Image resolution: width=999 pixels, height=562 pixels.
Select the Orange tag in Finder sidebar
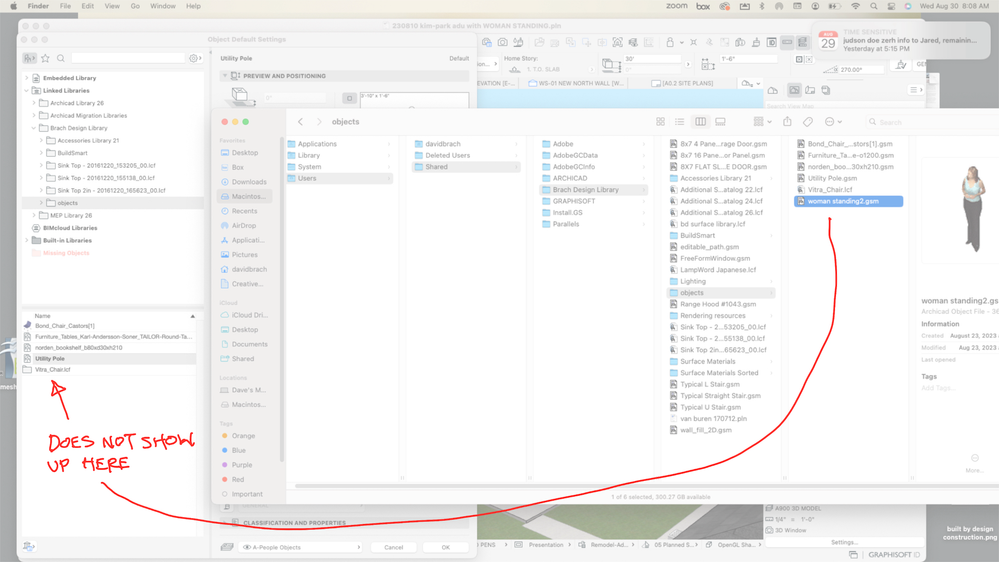243,436
